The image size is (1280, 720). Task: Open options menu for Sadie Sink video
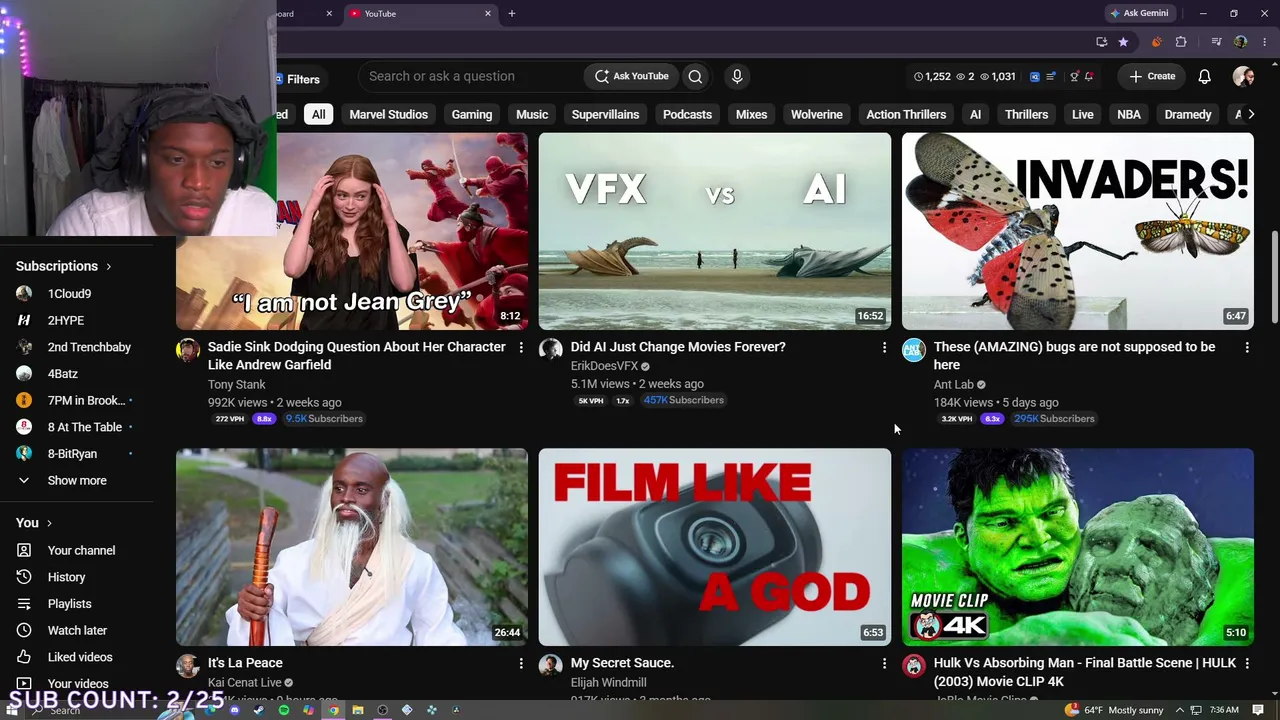(x=521, y=347)
